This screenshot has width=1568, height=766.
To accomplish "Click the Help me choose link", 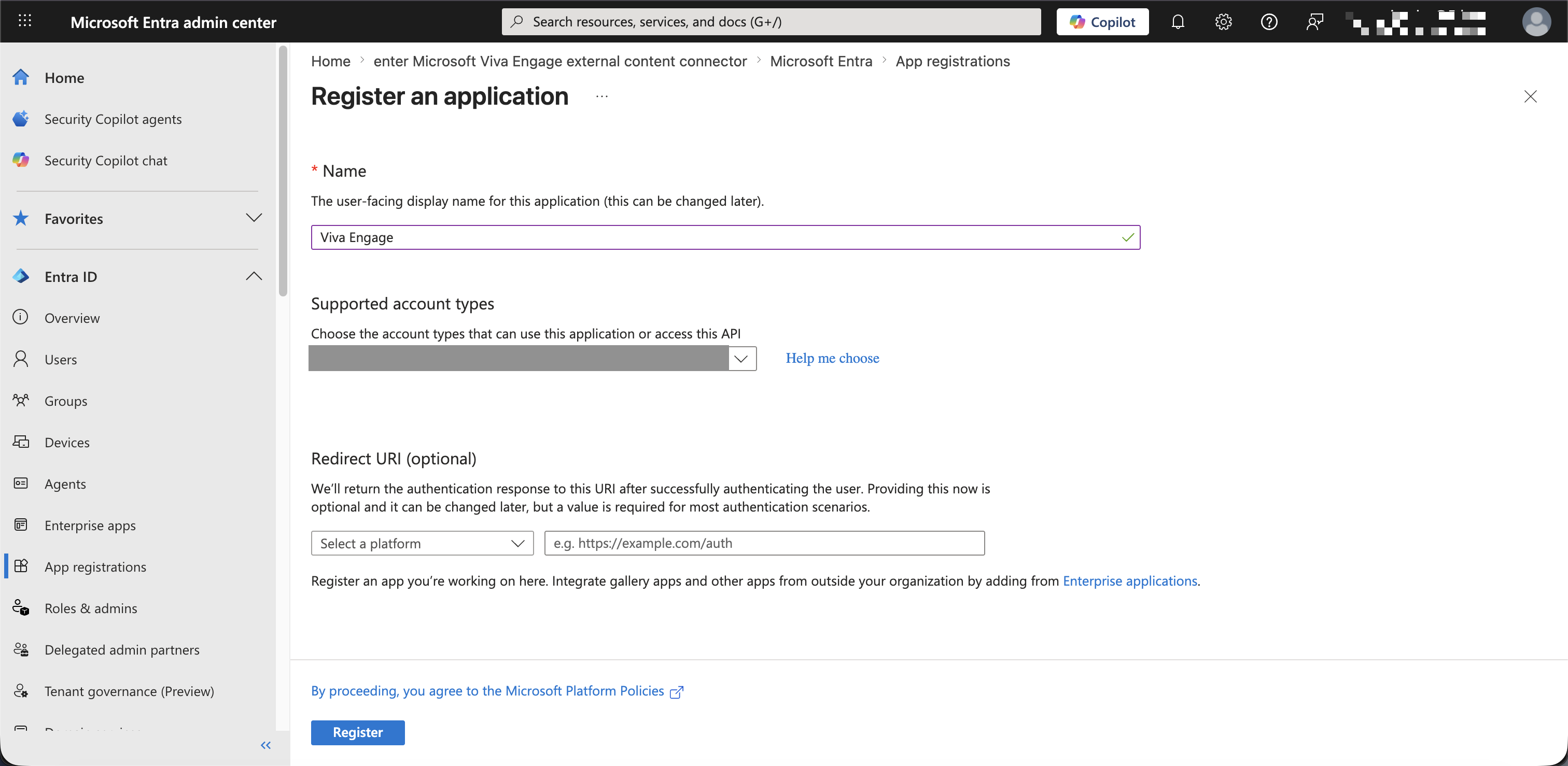I will click(x=832, y=358).
